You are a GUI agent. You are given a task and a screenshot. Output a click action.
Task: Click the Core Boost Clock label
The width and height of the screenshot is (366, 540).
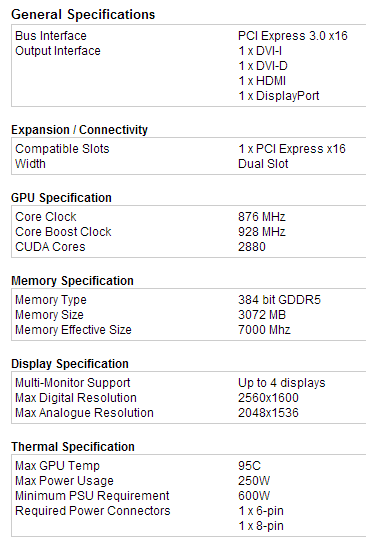click(63, 232)
